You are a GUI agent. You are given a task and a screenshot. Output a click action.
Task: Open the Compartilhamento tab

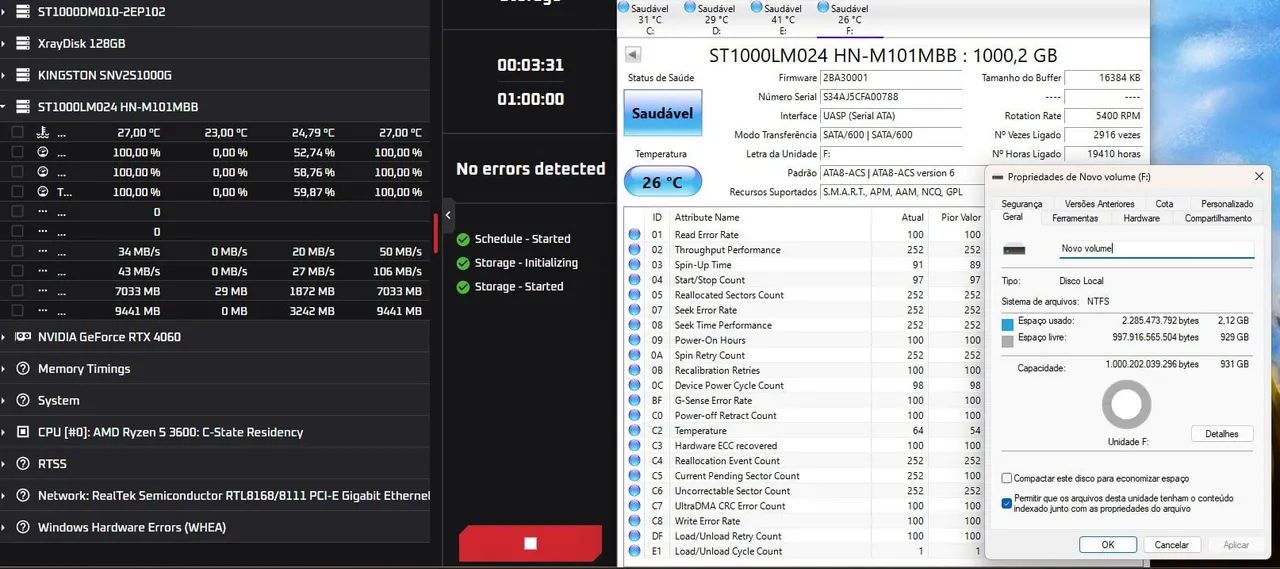[1218, 218]
